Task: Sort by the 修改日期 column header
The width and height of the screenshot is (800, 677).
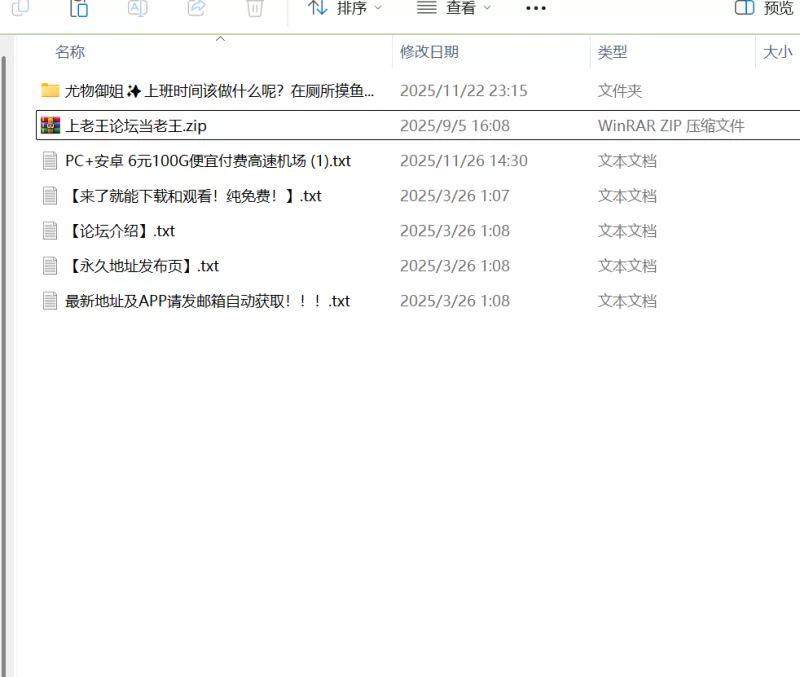Action: [429, 52]
